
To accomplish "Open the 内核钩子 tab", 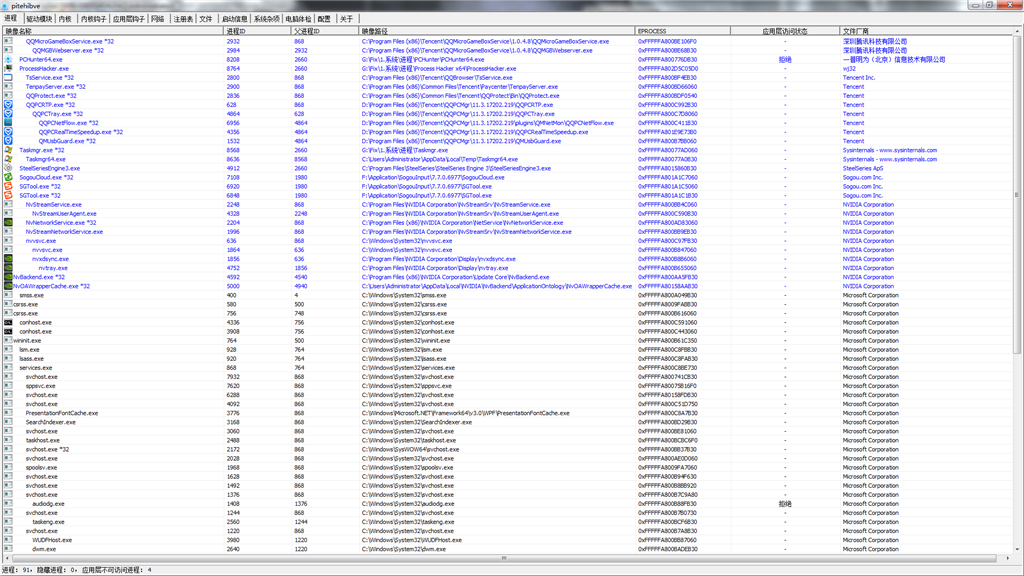I will pyautogui.click(x=93, y=19).
